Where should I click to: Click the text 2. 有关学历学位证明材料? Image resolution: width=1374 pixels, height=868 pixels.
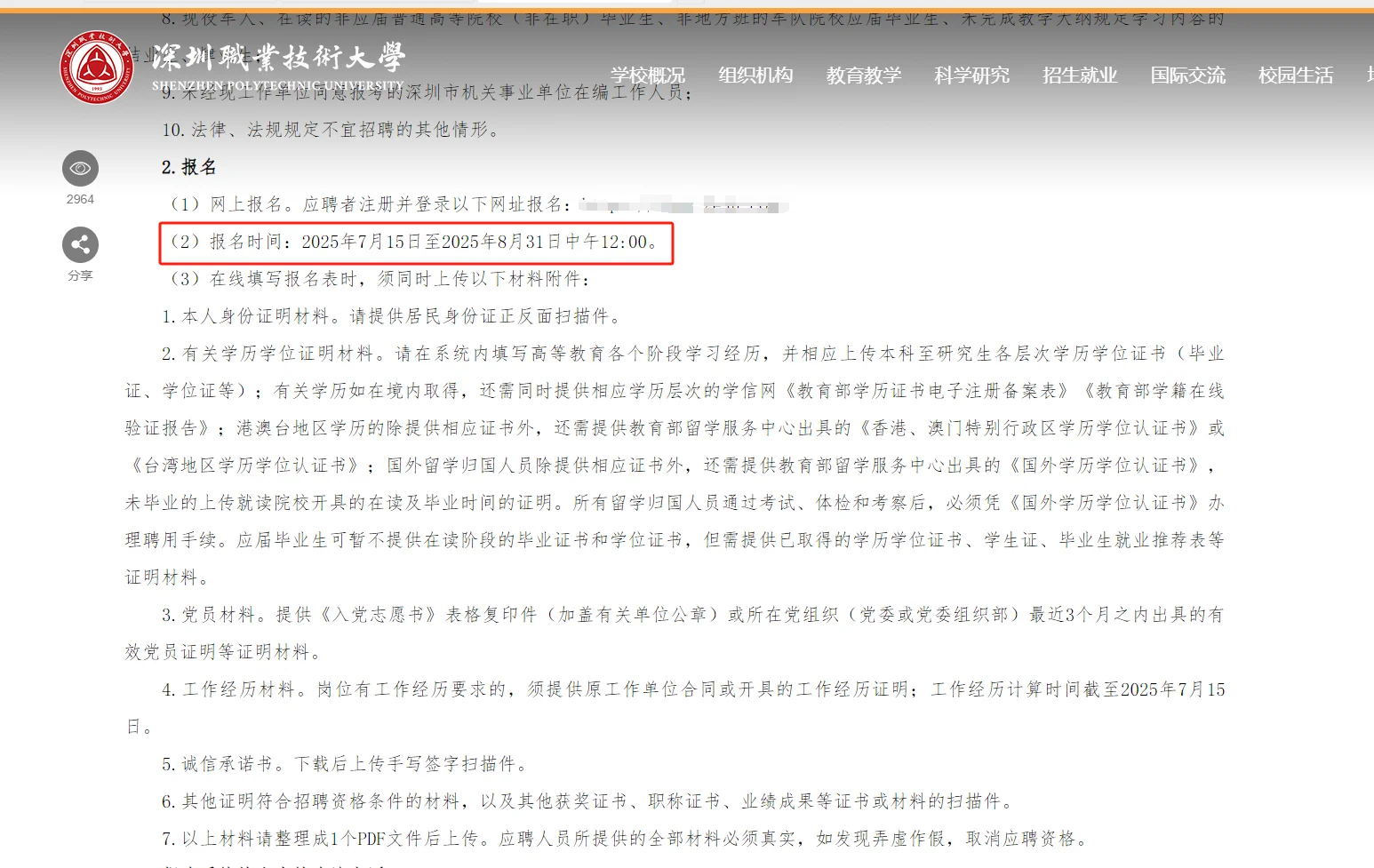(x=272, y=354)
